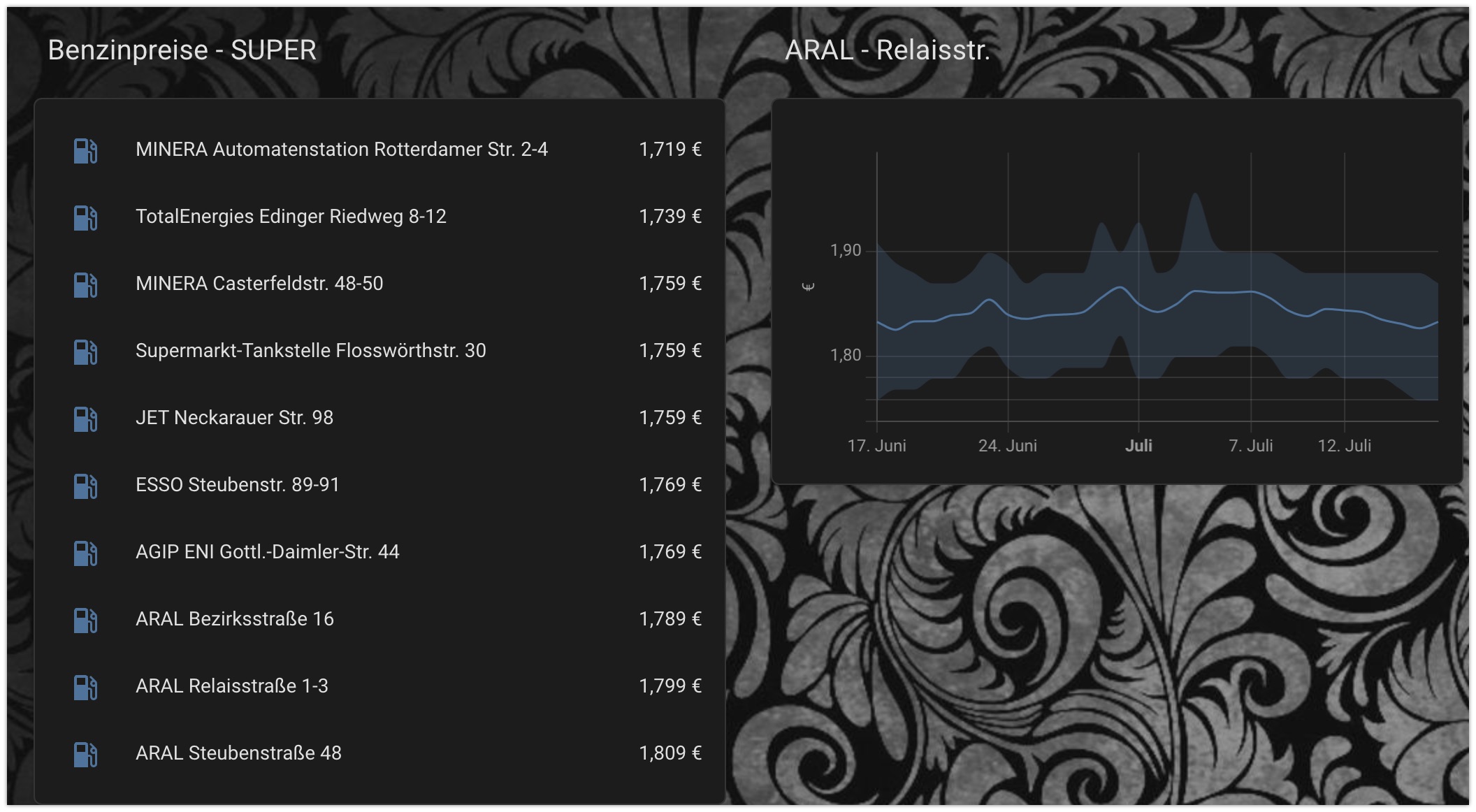1476x812 pixels.
Task: Click price 1,769 € for AGIP ENI
Action: click(670, 552)
